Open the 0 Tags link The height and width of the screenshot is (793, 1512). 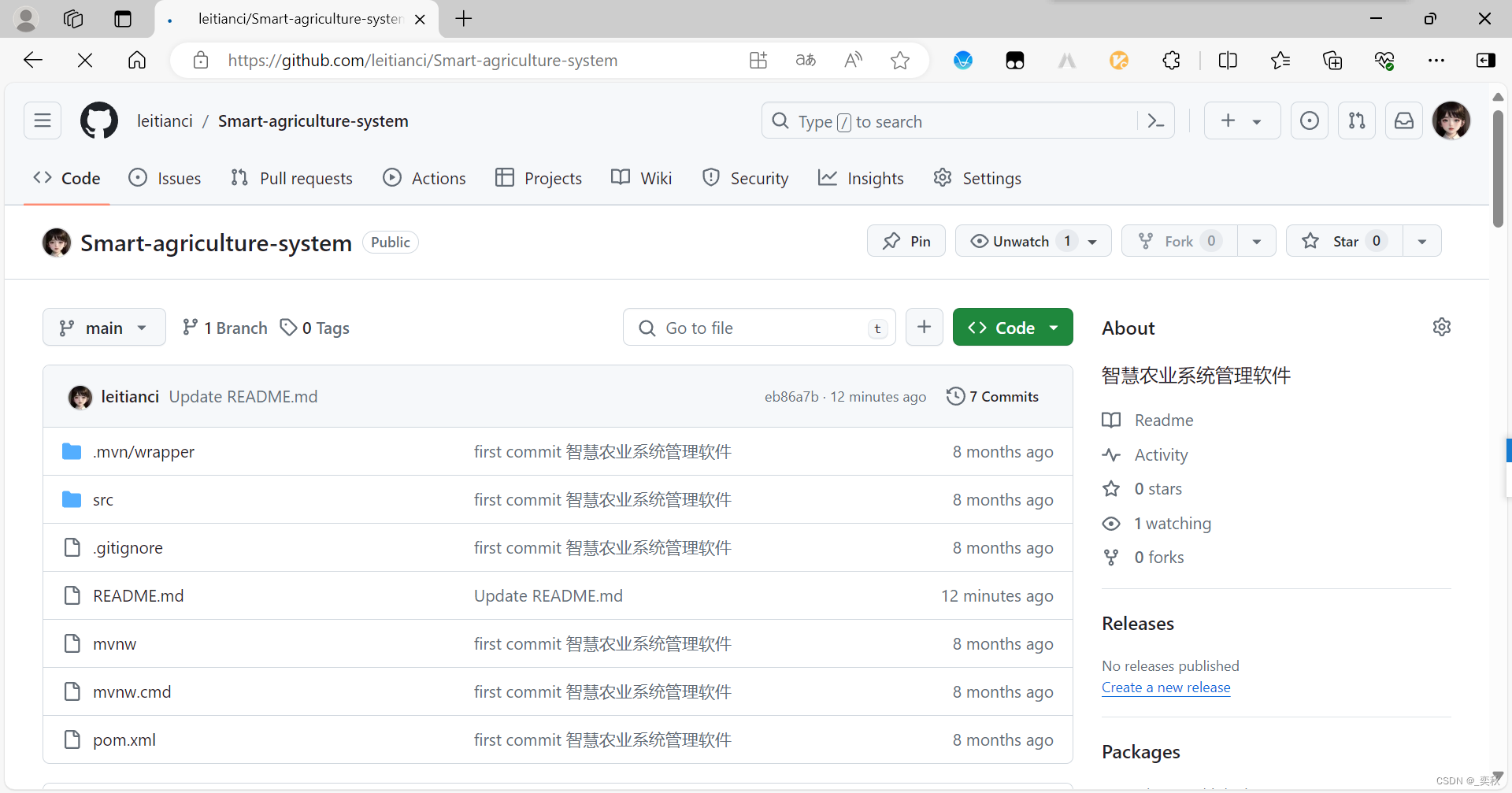click(315, 328)
